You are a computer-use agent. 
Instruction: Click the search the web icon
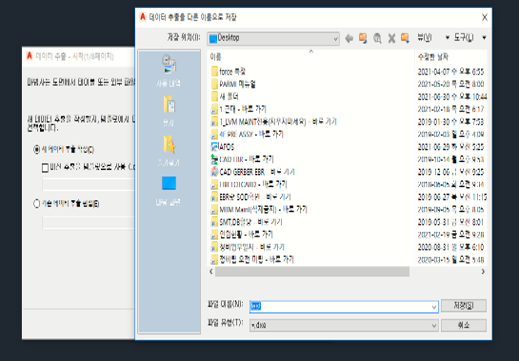[x=377, y=38]
